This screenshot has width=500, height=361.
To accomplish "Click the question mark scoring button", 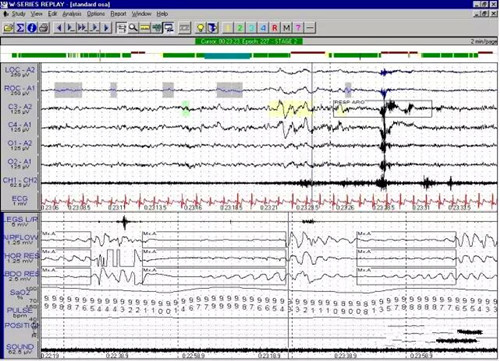I will point(298,28).
